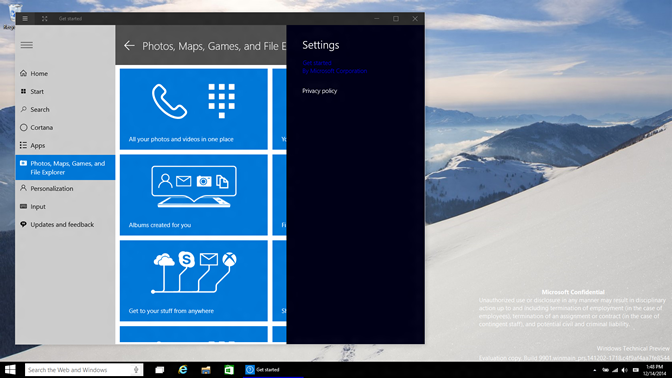672x378 pixels.
Task: Open network signal icon in tray
Action: coord(615,370)
